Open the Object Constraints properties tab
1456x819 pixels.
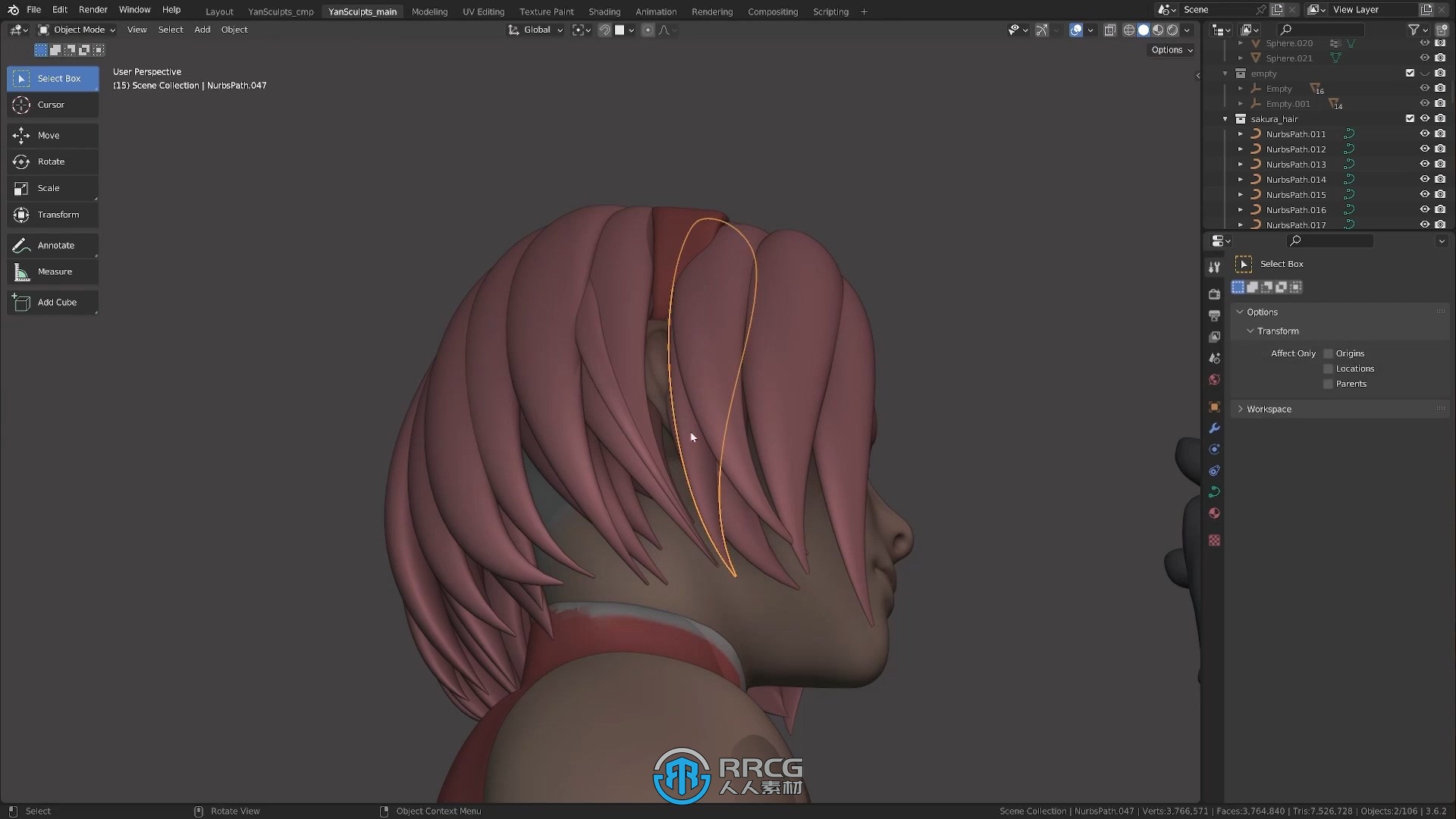(x=1214, y=471)
